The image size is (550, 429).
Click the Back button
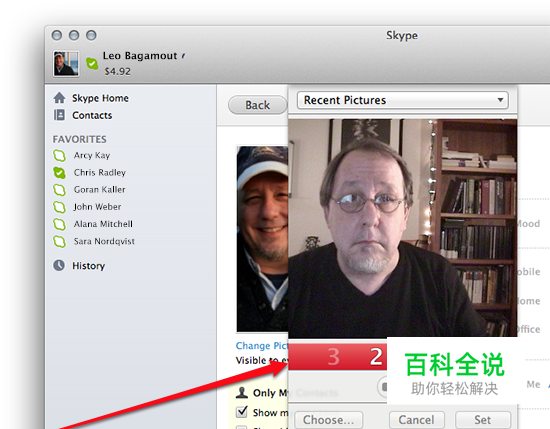257,105
